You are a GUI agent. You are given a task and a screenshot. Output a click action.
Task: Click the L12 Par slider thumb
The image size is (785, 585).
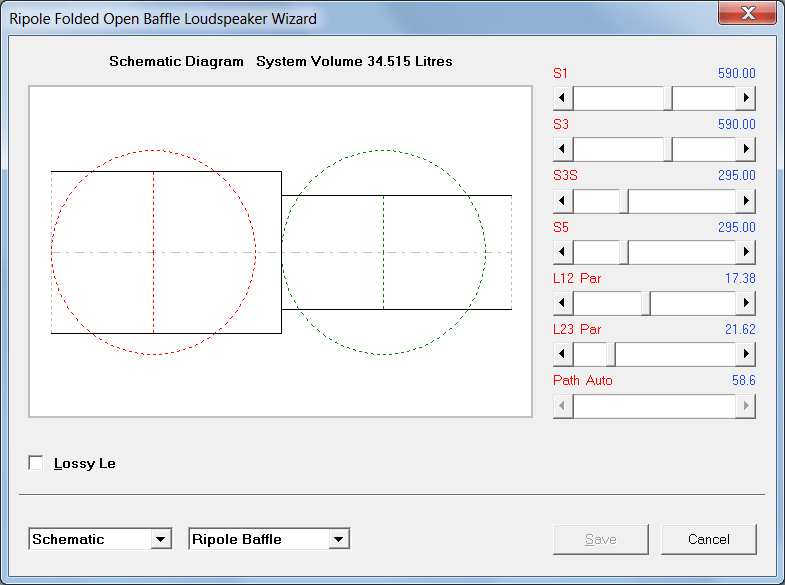click(x=646, y=303)
